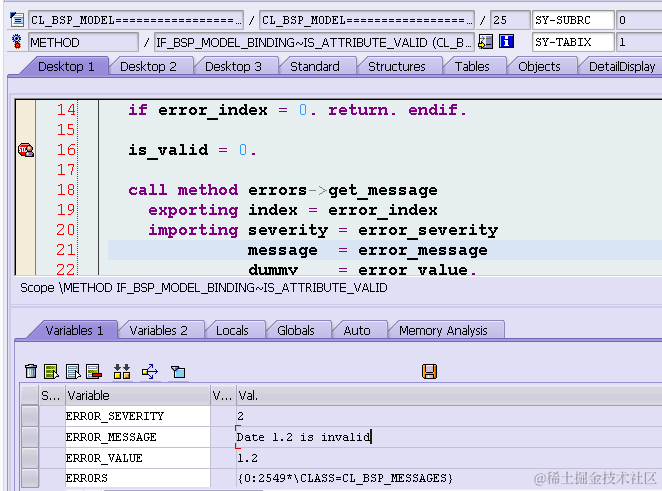
Task: Click the CL_BSP_MESSAGES object reference value
Action: [x=449, y=478]
